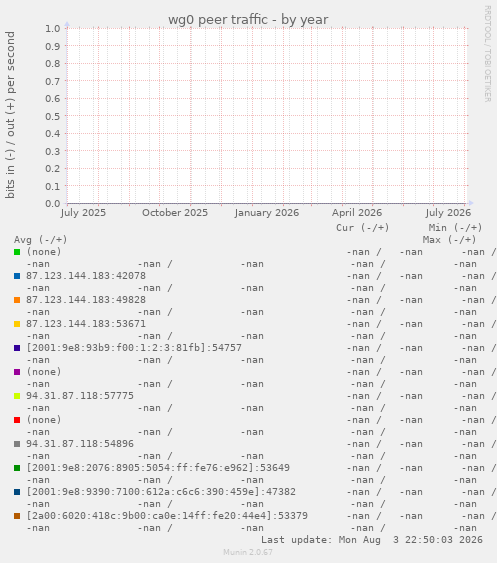Click the navy swatch for peer port 47382
This screenshot has height=563, width=497.
[17, 492]
